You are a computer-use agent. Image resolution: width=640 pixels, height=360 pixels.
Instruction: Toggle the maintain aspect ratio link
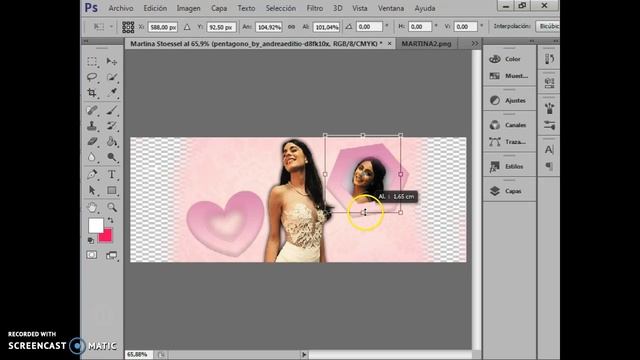tap(291, 27)
